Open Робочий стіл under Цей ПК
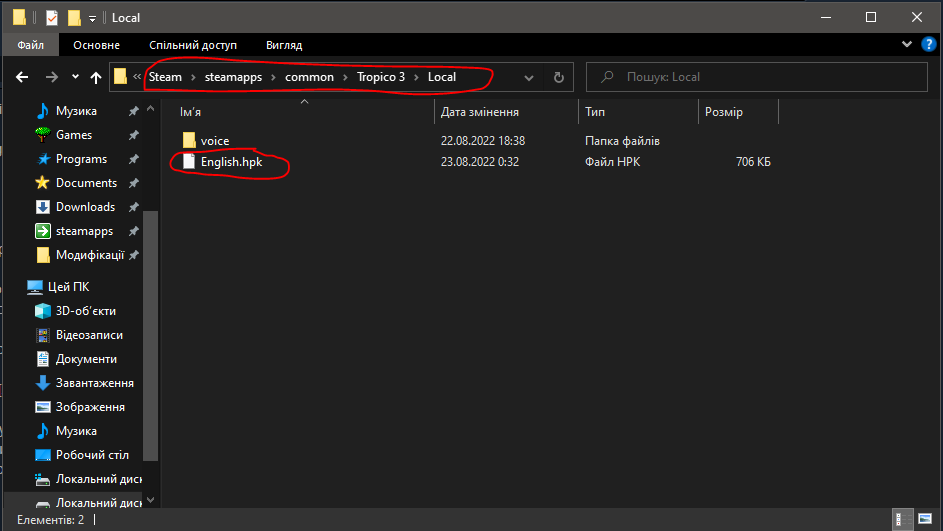 [x=92, y=455]
